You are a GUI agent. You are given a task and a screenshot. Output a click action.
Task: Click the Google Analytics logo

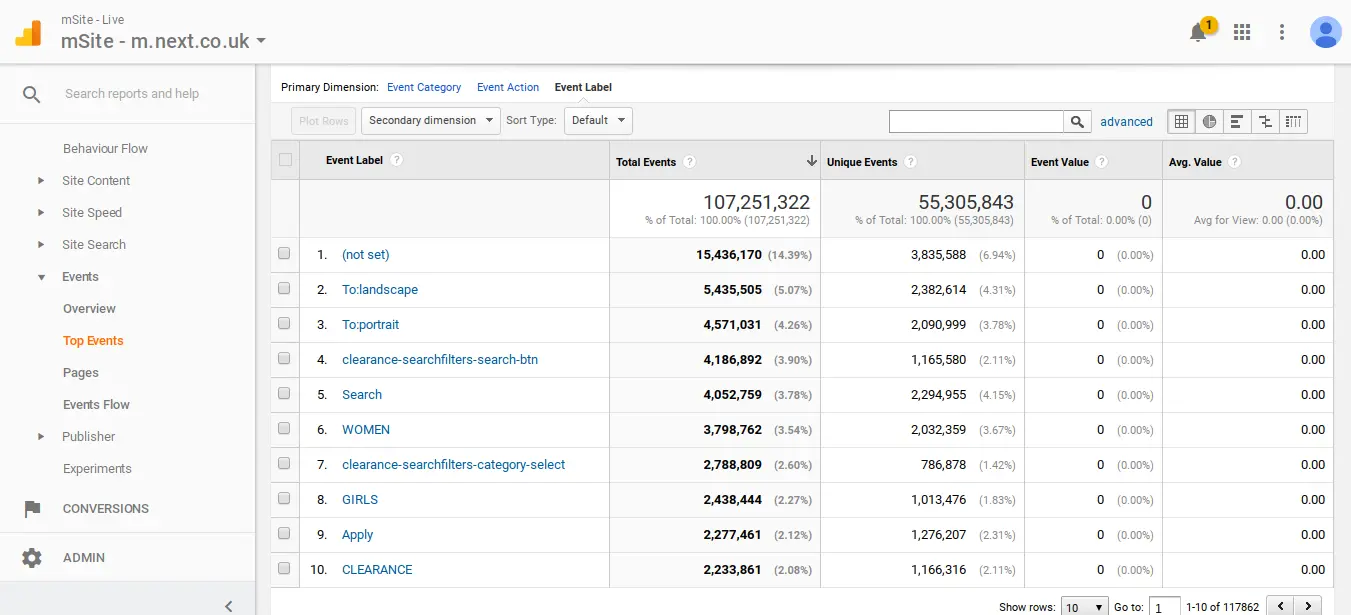pyautogui.click(x=28, y=32)
